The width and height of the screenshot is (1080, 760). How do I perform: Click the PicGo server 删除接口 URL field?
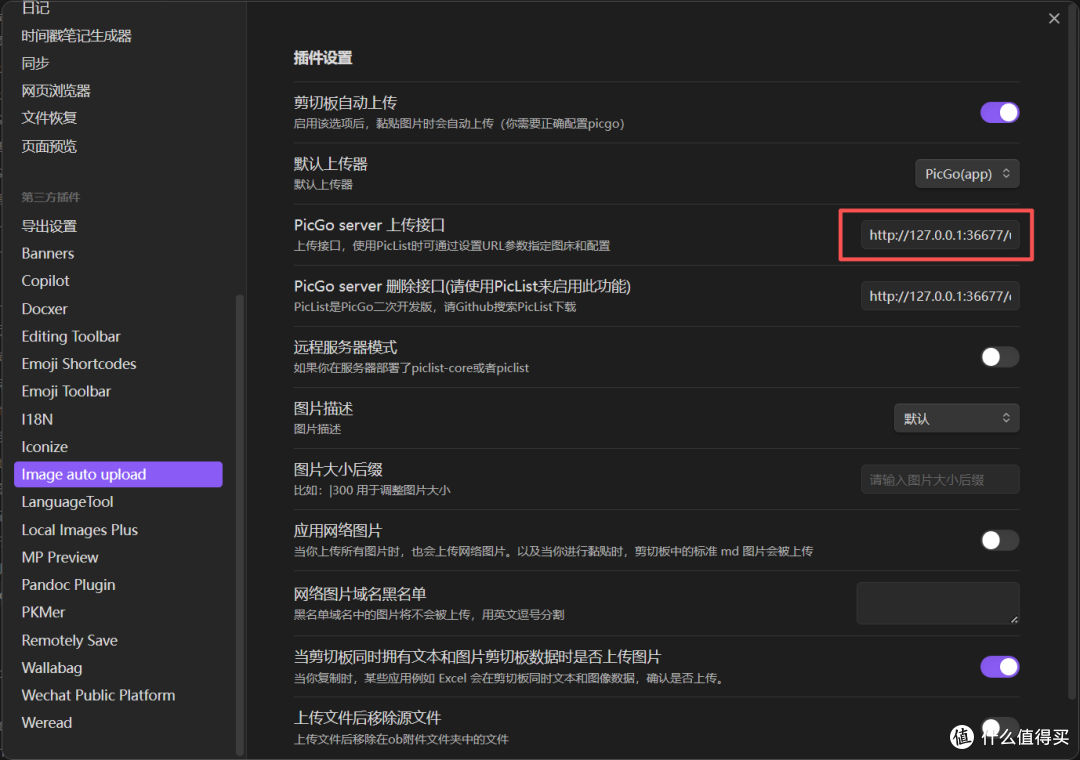(939, 296)
